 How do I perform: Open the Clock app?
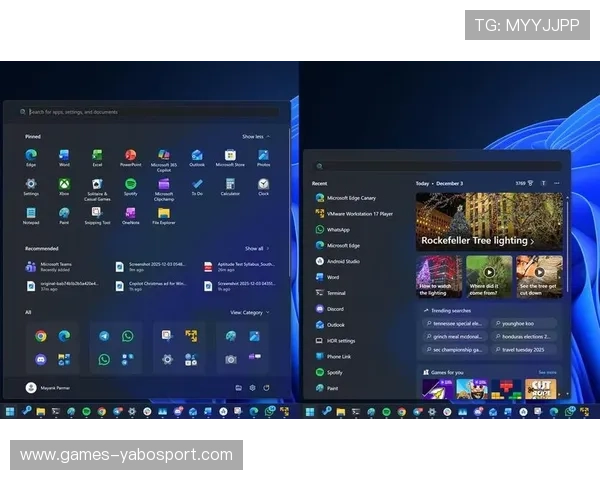tap(263, 187)
